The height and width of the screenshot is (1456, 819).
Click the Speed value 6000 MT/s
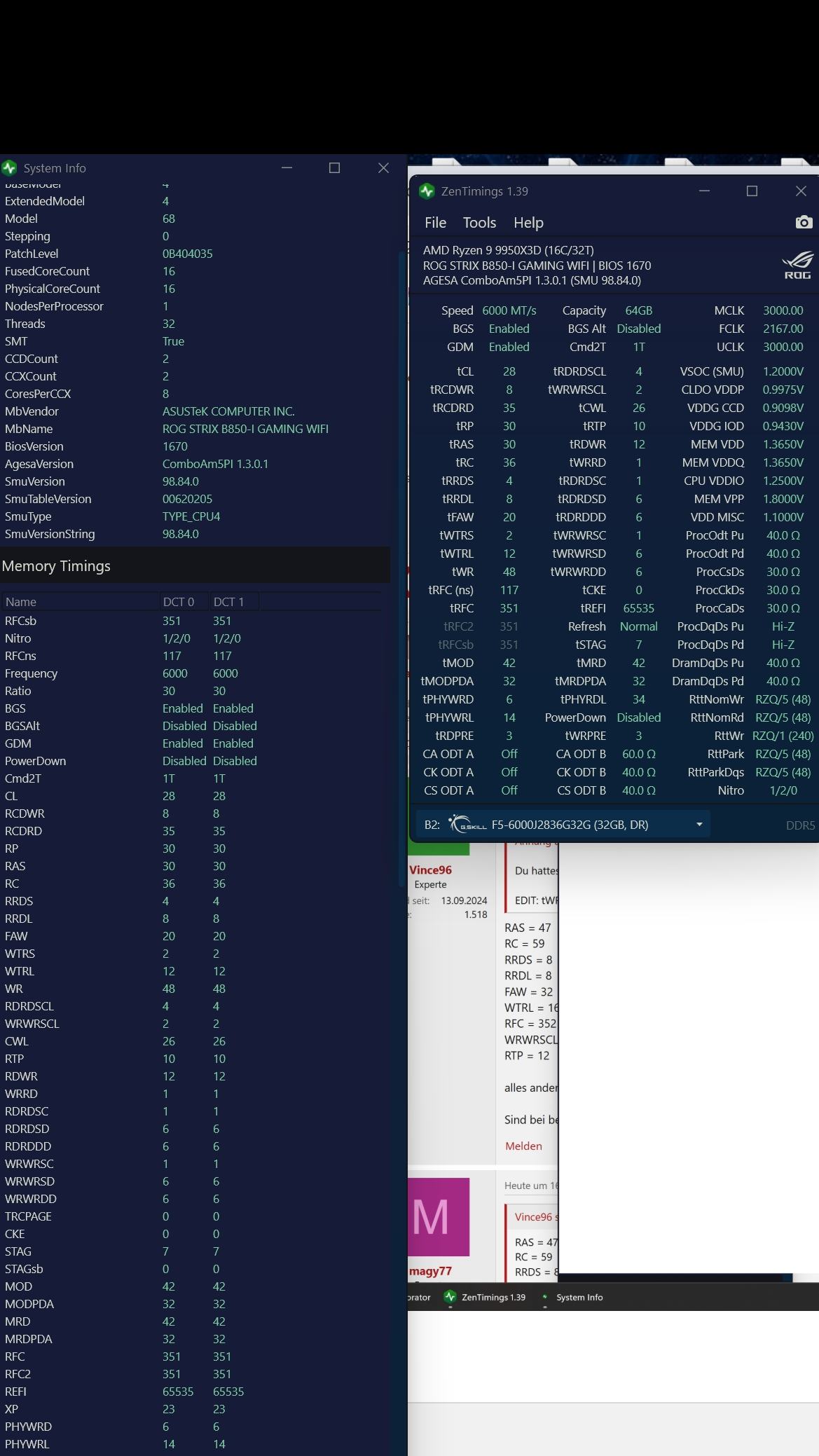[509, 310]
